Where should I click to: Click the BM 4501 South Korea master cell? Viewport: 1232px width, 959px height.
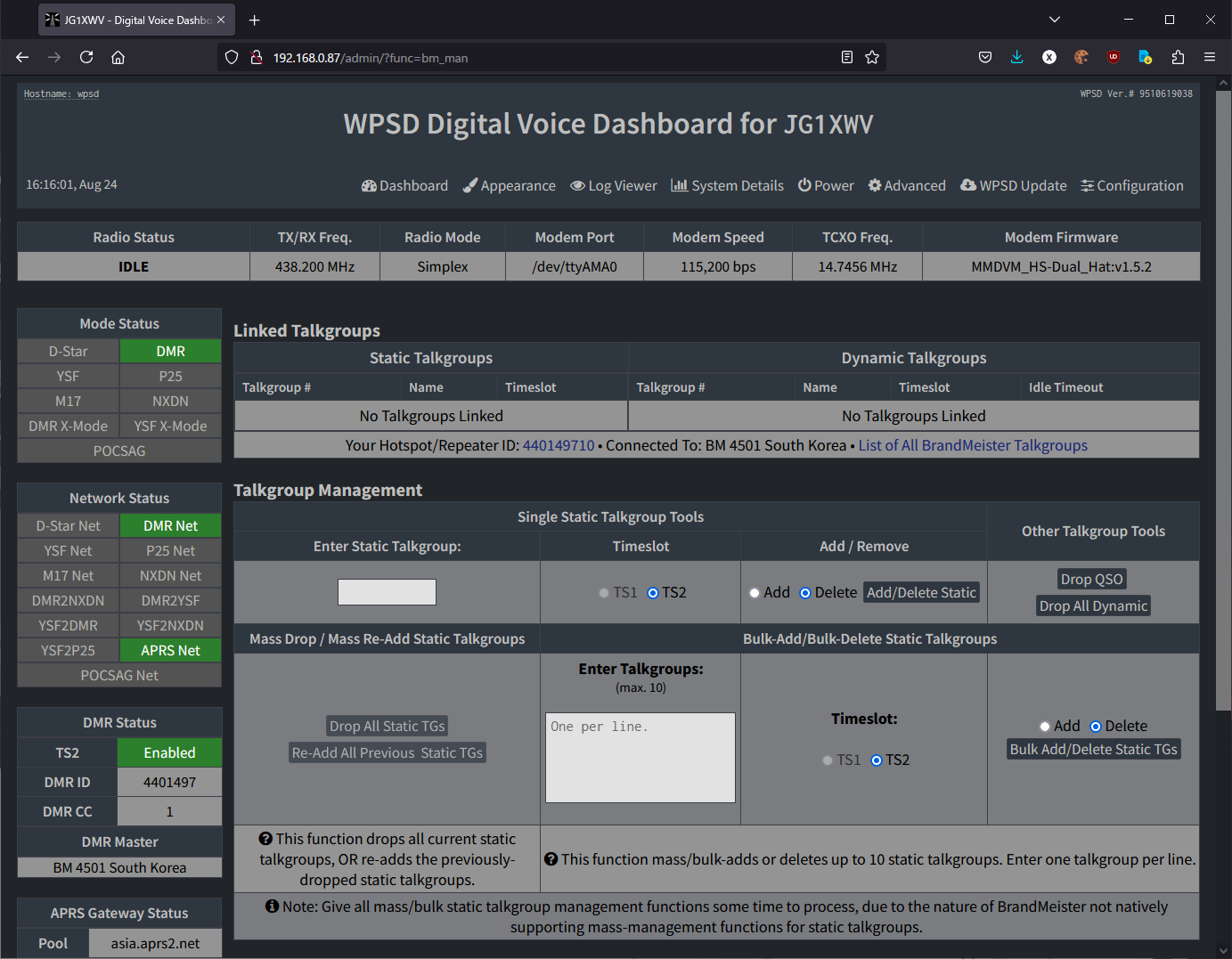119,867
